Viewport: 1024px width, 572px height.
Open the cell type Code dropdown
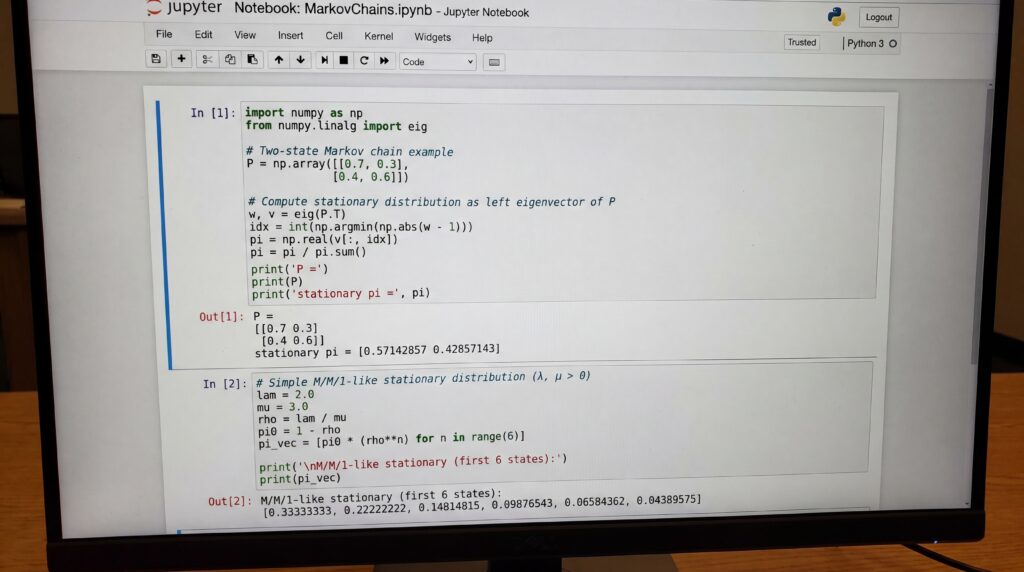[437, 61]
